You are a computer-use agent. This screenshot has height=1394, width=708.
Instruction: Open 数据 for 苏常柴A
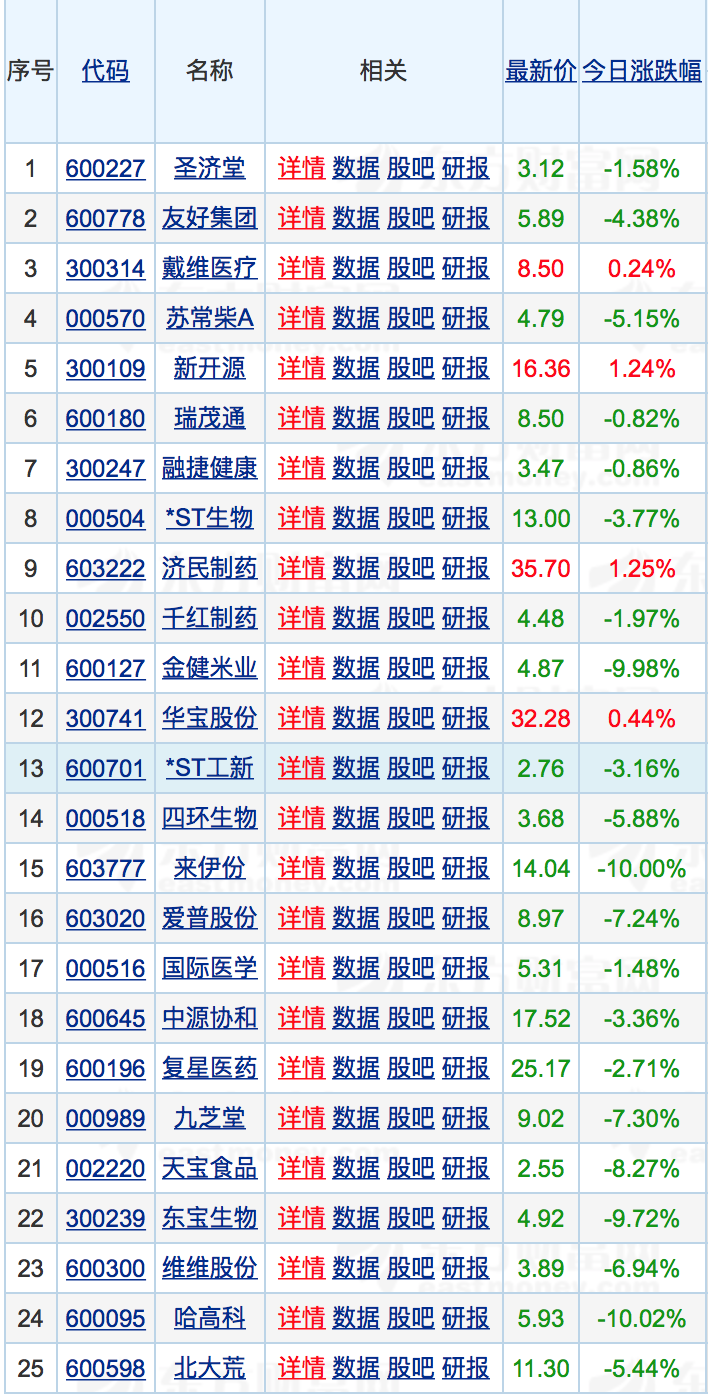pos(356,319)
